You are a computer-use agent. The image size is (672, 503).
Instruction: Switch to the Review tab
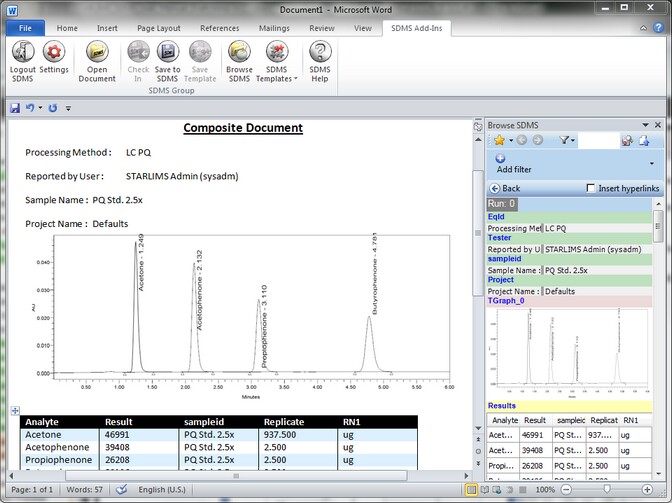click(322, 28)
